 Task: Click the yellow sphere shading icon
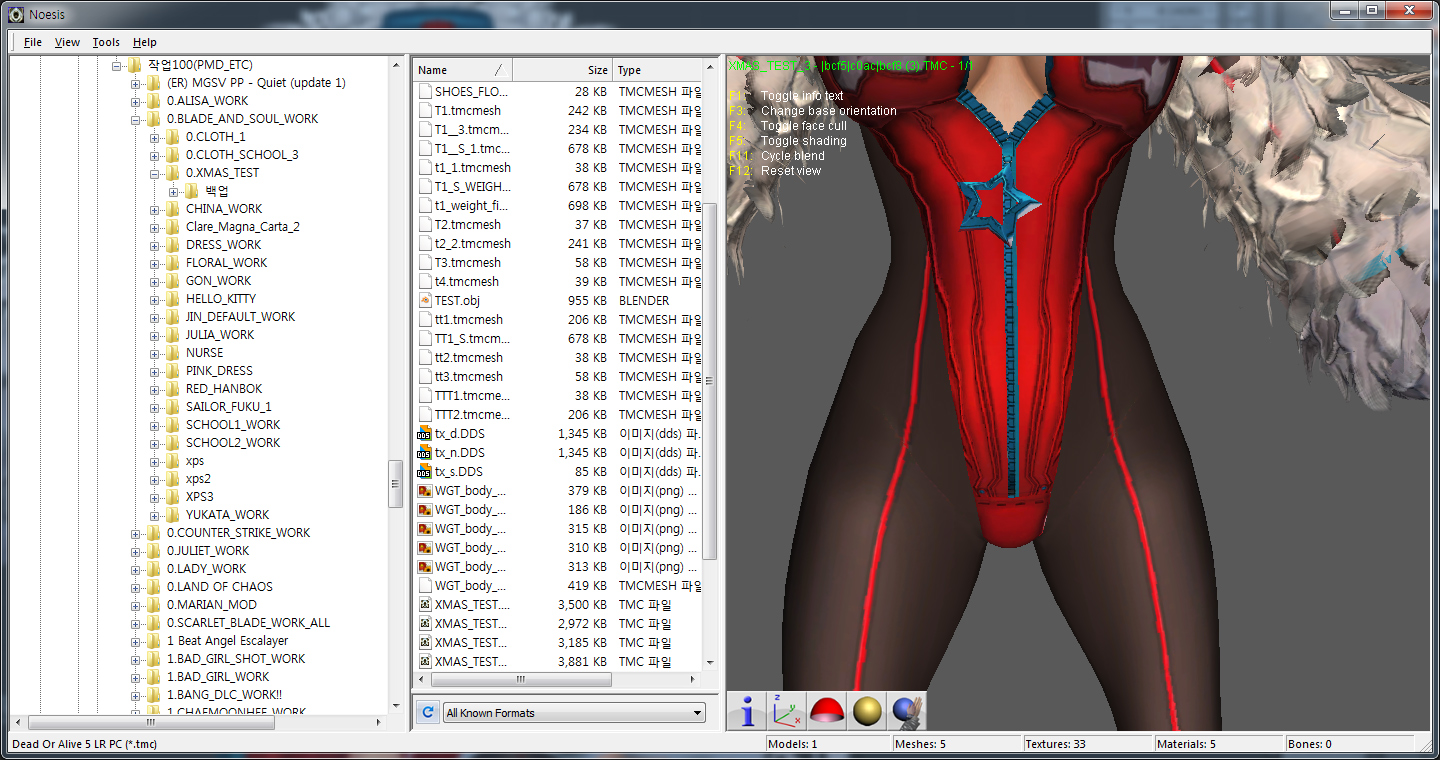click(x=867, y=711)
